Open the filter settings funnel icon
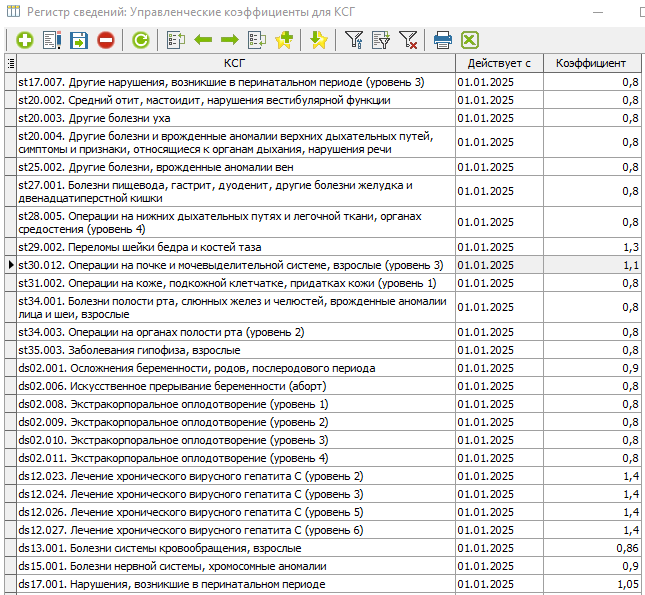 click(354, 40)
